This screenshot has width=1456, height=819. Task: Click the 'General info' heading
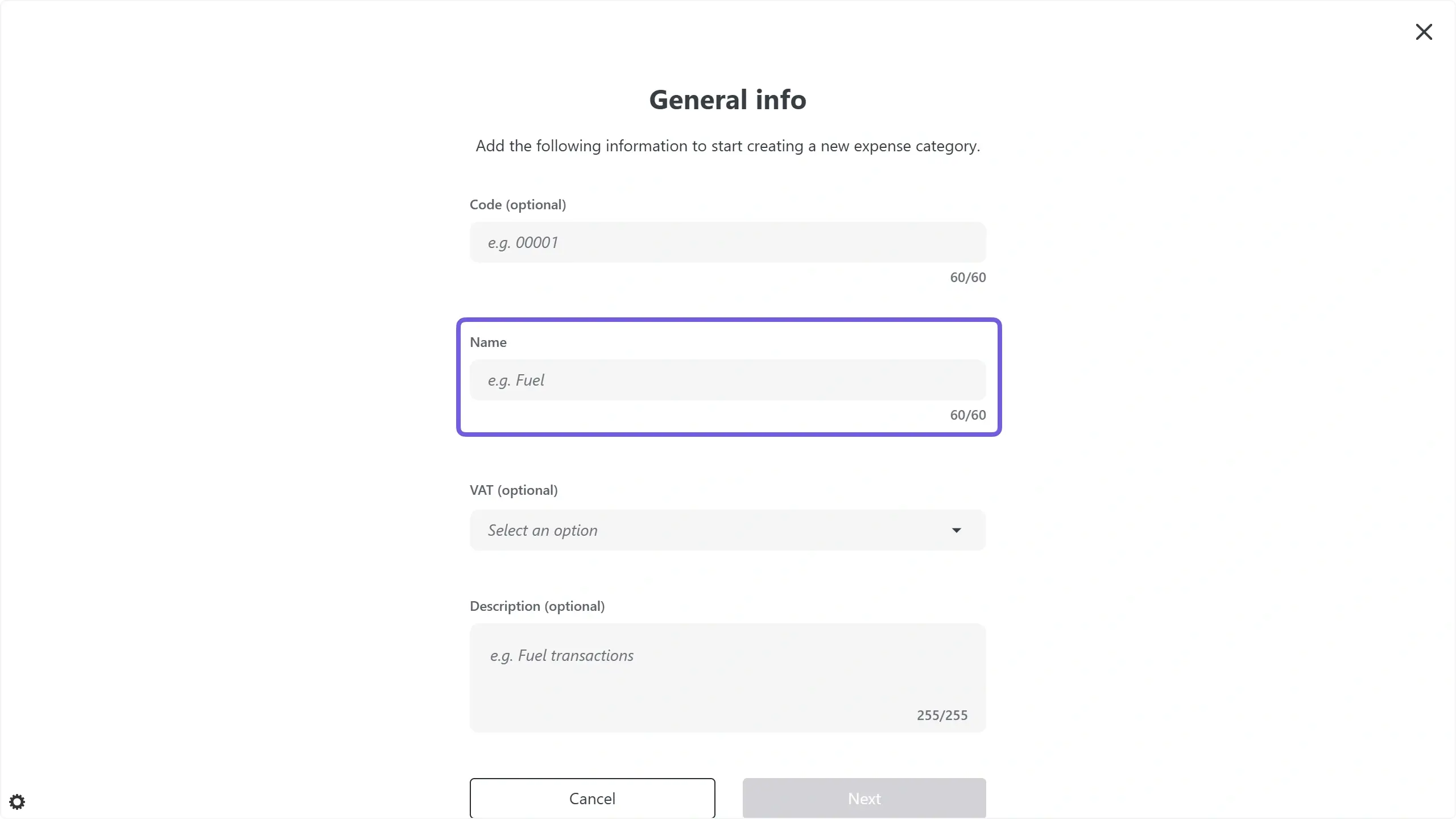727,100
